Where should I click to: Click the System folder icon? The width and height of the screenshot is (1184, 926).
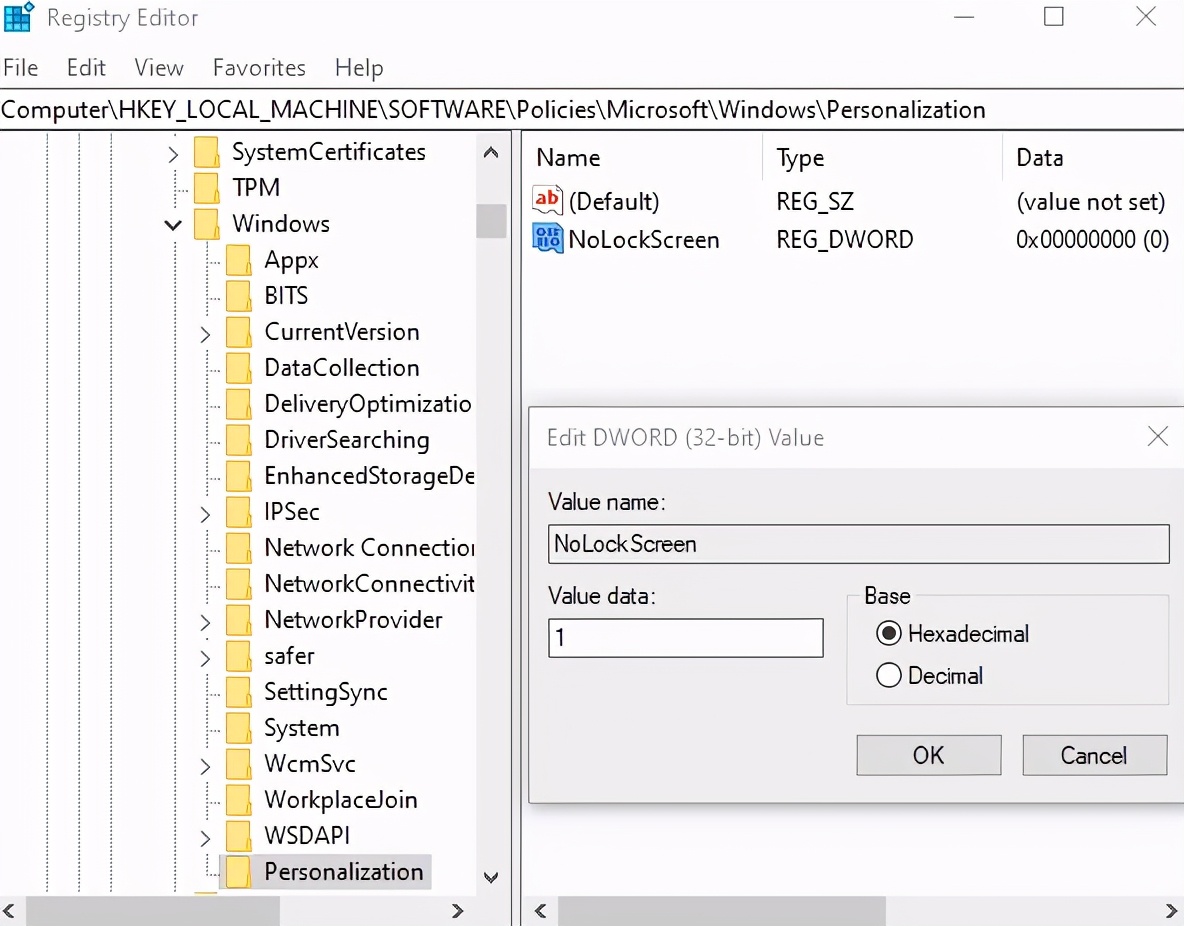238,727
